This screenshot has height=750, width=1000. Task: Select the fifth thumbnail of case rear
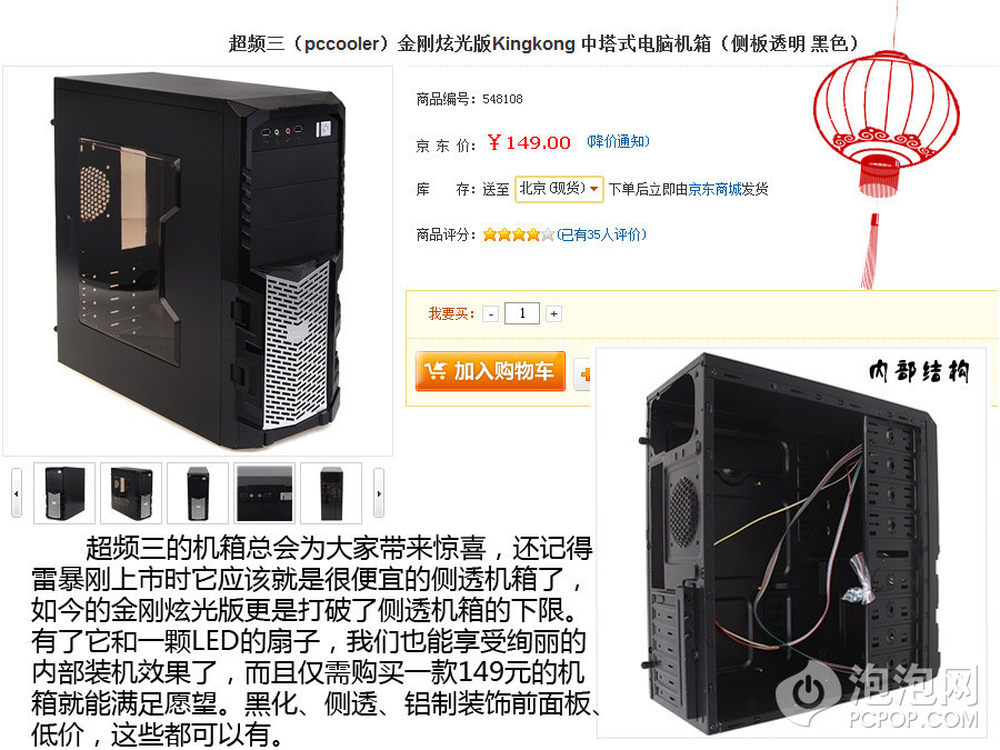tap(331, 493)
